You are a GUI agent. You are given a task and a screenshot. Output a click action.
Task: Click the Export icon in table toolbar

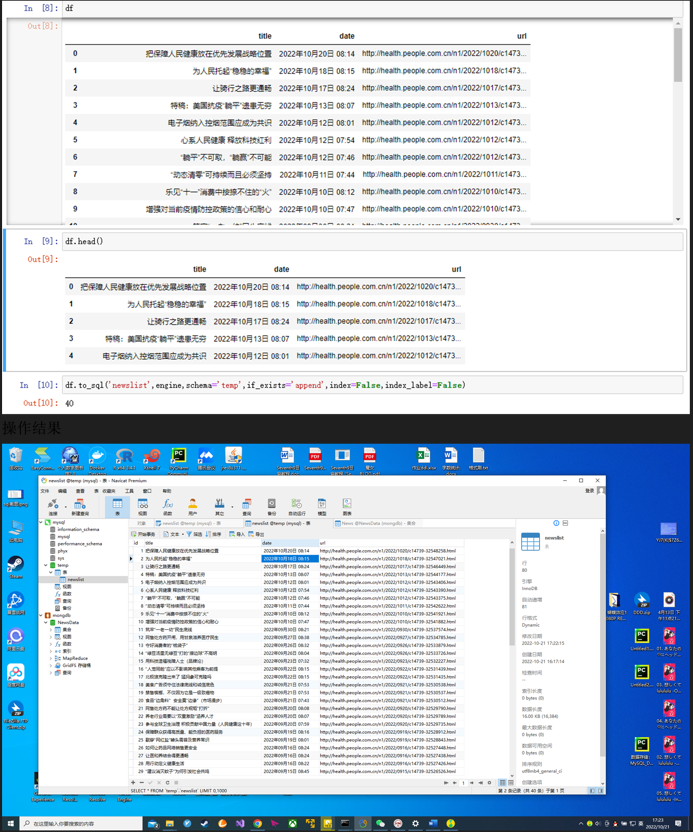click(x=256, y=534)
